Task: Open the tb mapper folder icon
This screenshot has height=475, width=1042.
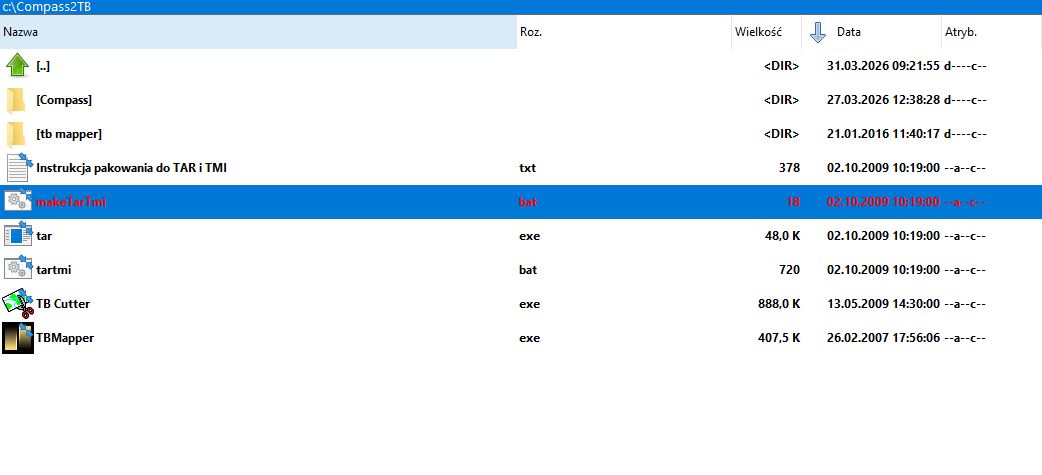Action: 17,134
